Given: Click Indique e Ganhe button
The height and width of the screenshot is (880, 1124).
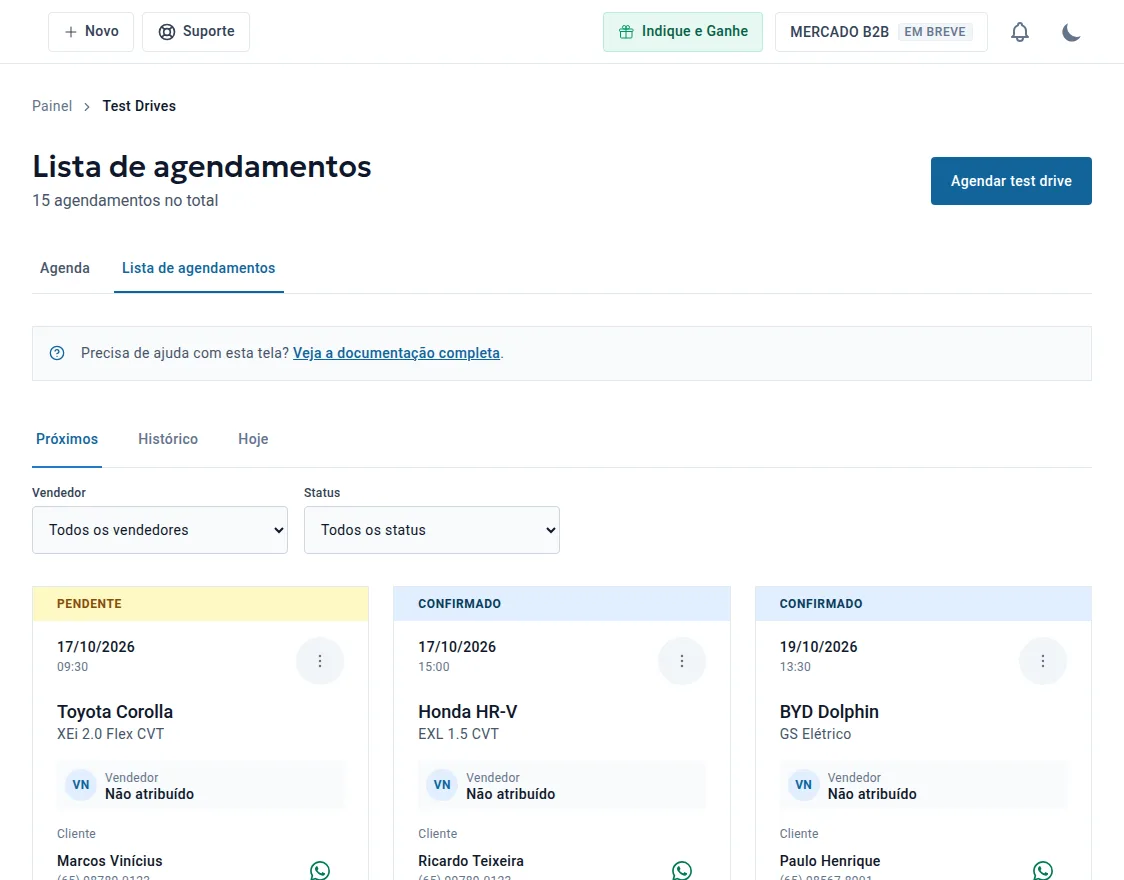Looking at the screenshot, I should (x=682, y=32).
